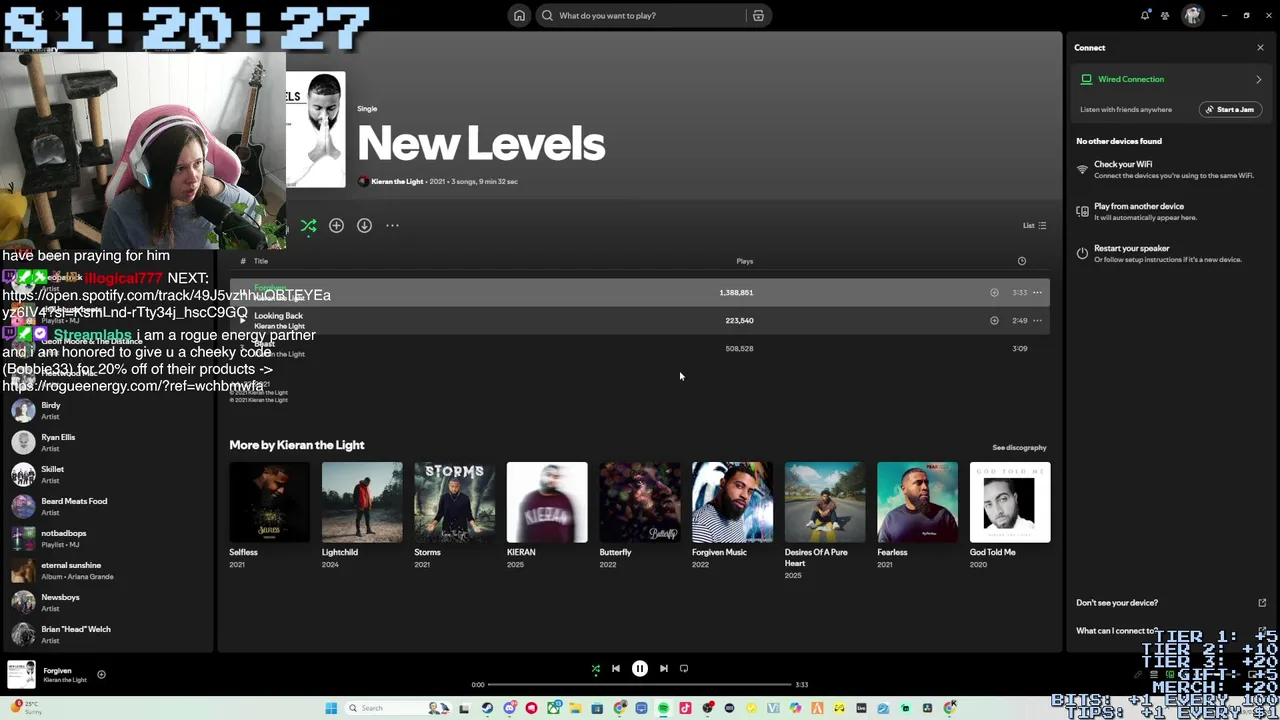Click the now-playing album art thumbnail
The width and height of the screenshot is (1280, 720).
tap(22, 675)
